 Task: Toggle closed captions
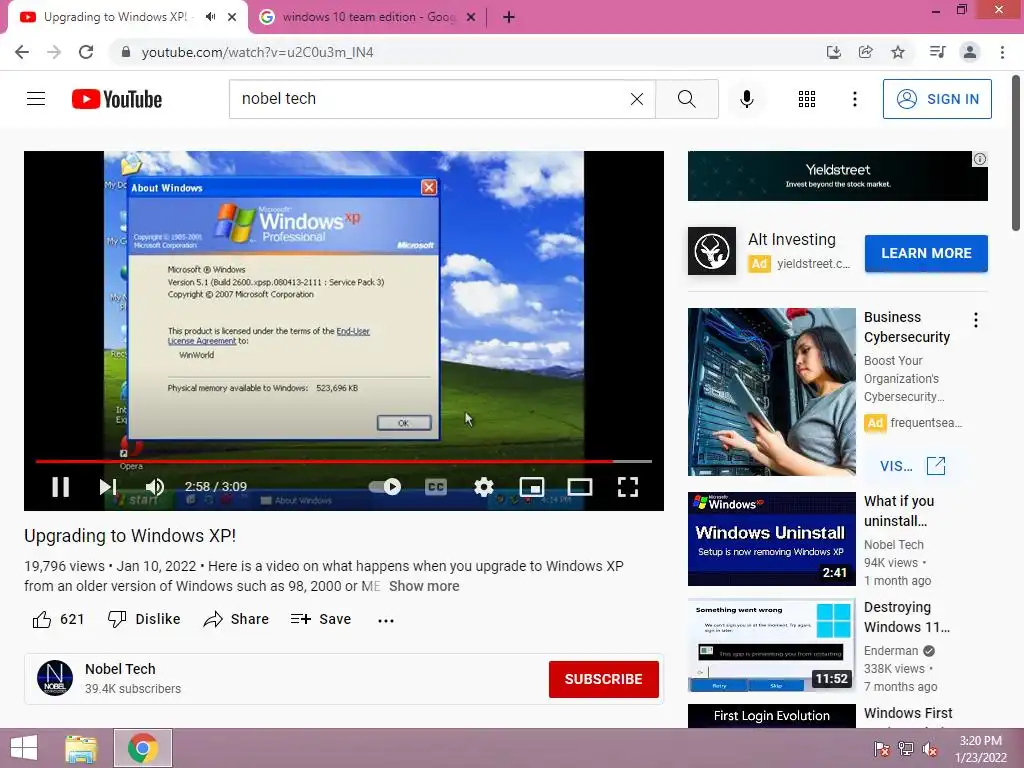click(436, 487)
